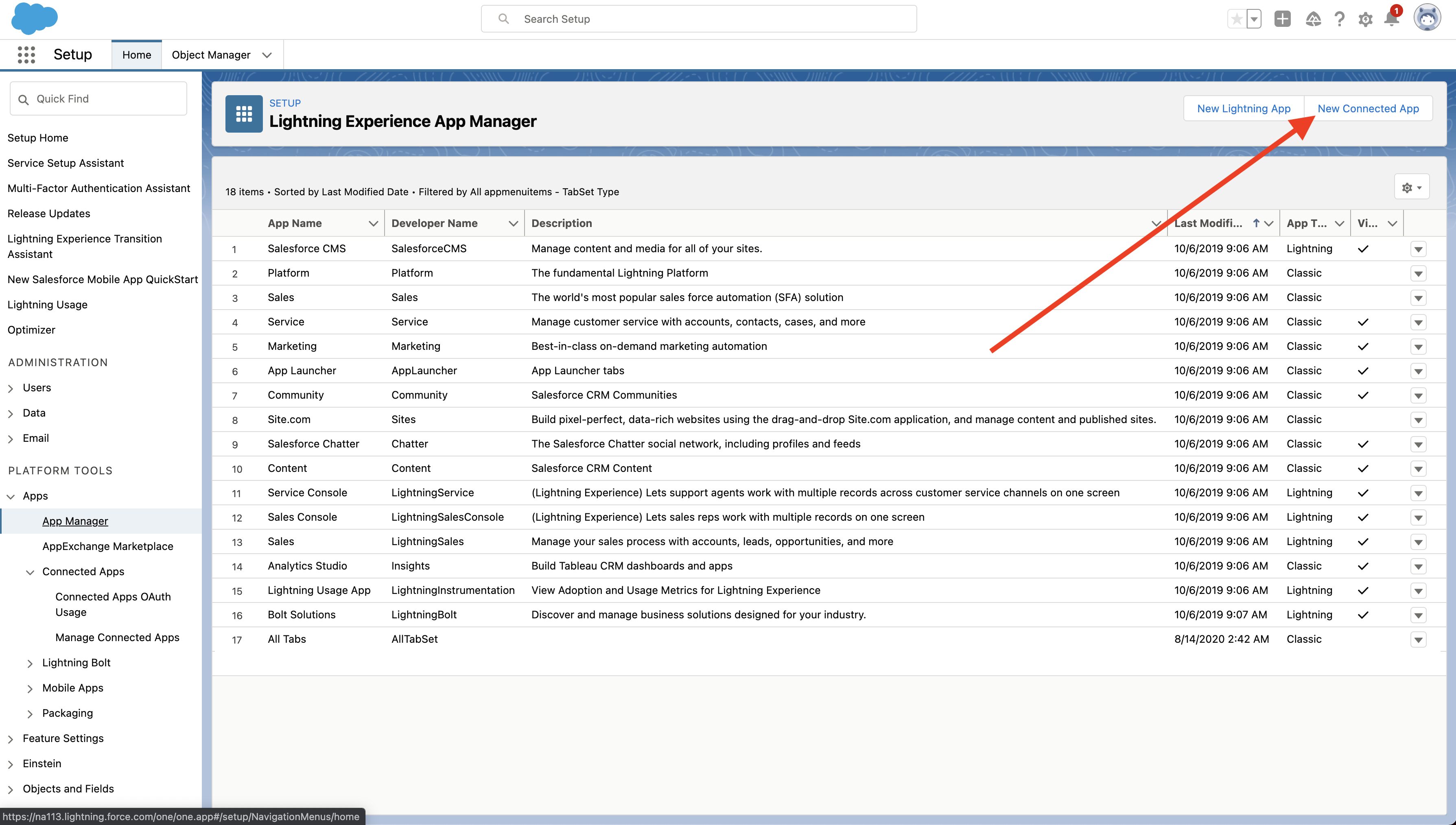Open the list view controls gear
This screenshot has height=825, width=1456.
click(x=1411, y=188)
